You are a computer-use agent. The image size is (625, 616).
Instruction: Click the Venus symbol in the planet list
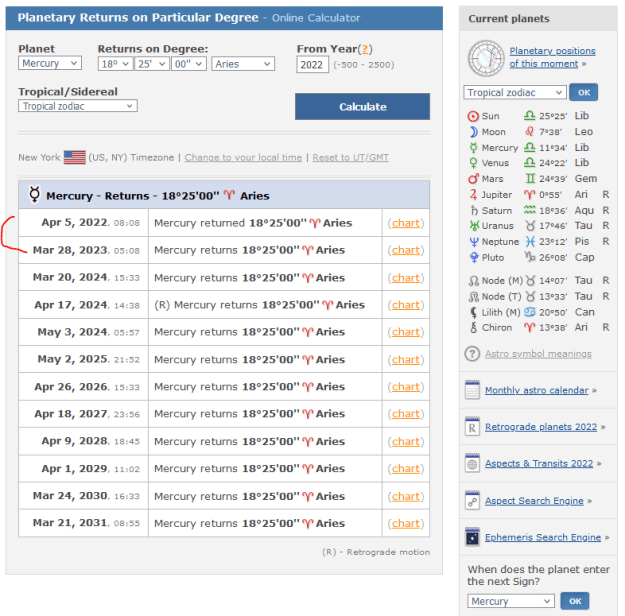click(x=473, y=163)
